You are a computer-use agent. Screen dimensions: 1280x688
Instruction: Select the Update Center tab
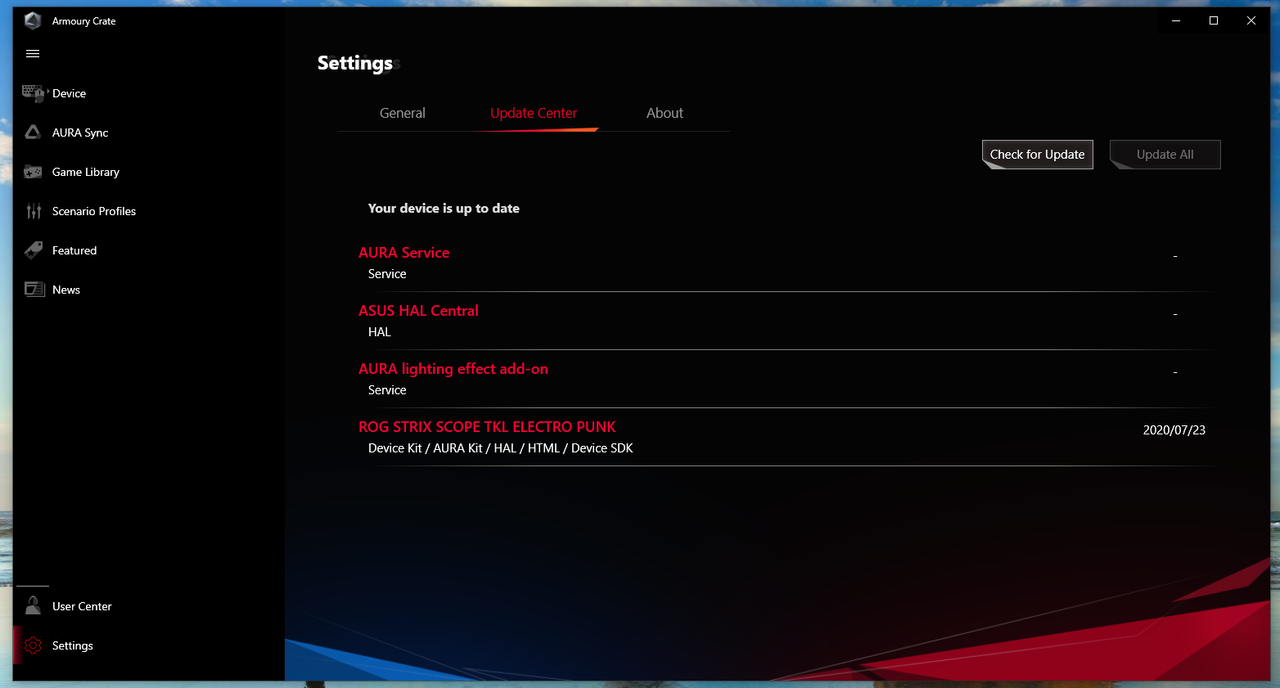coord(534,113)
